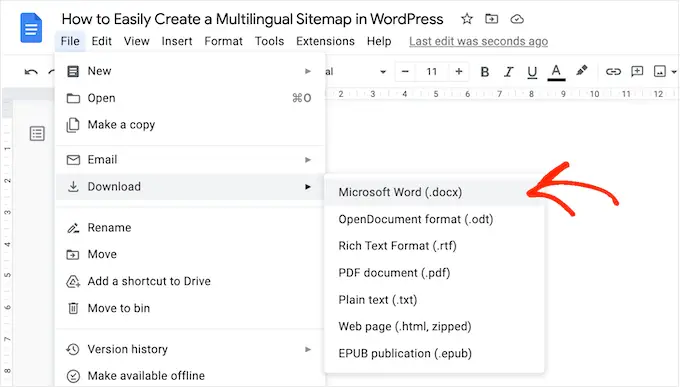The image size is (680, 387).
Task: Decrease font size with minus button
Action: (405, 72)
